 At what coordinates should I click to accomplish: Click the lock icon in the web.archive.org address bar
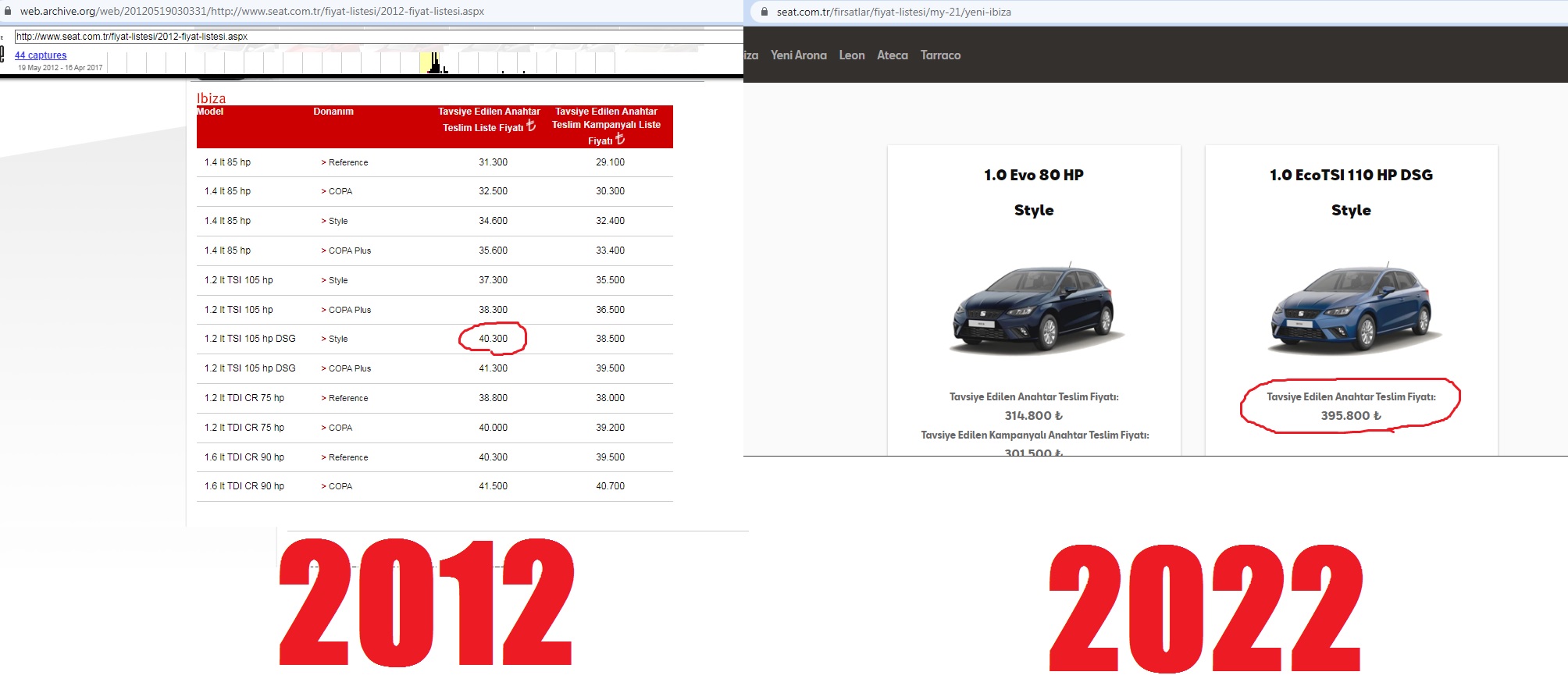[x=8, y=11]
